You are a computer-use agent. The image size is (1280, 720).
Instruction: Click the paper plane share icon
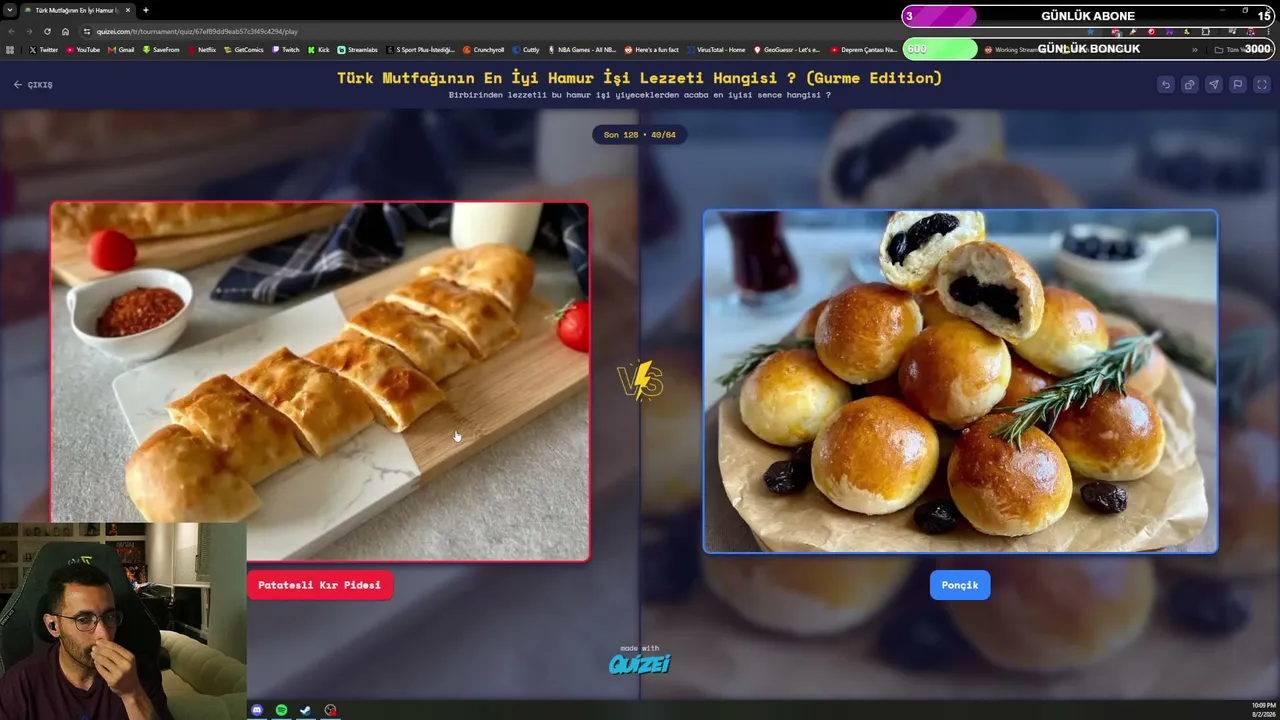click(x=1213, y=85)
